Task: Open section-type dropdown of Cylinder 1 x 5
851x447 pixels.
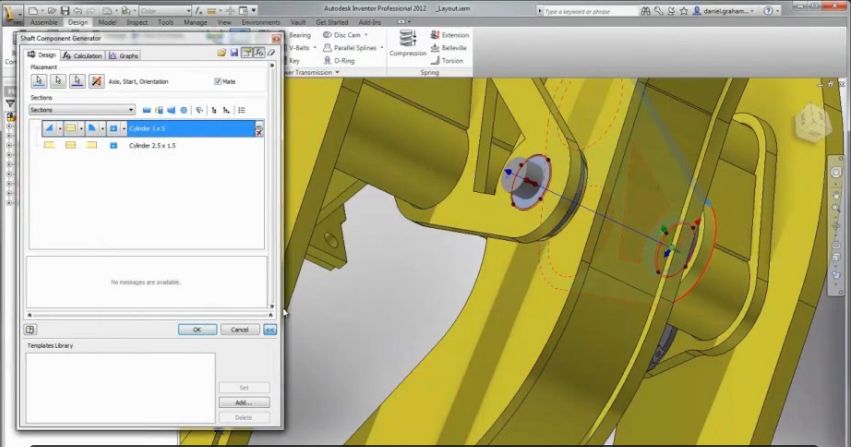Action: tap(81, 129)
